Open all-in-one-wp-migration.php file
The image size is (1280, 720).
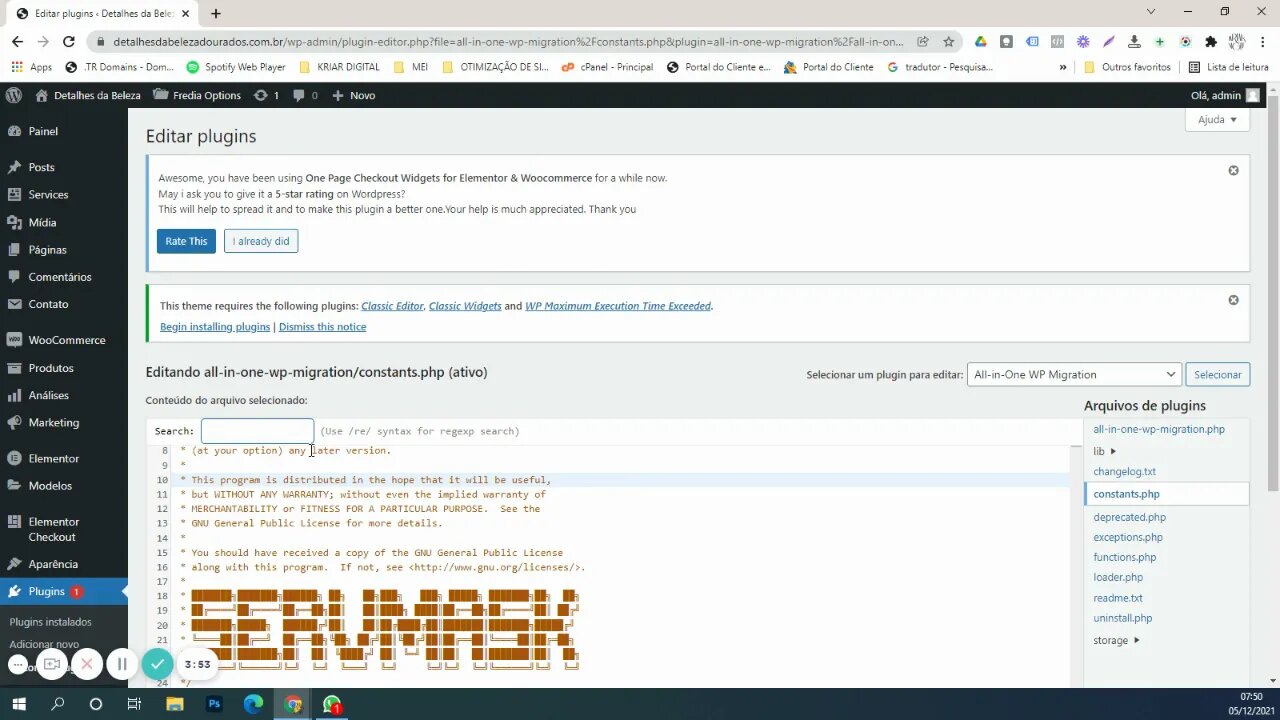tap(1158, 429)
